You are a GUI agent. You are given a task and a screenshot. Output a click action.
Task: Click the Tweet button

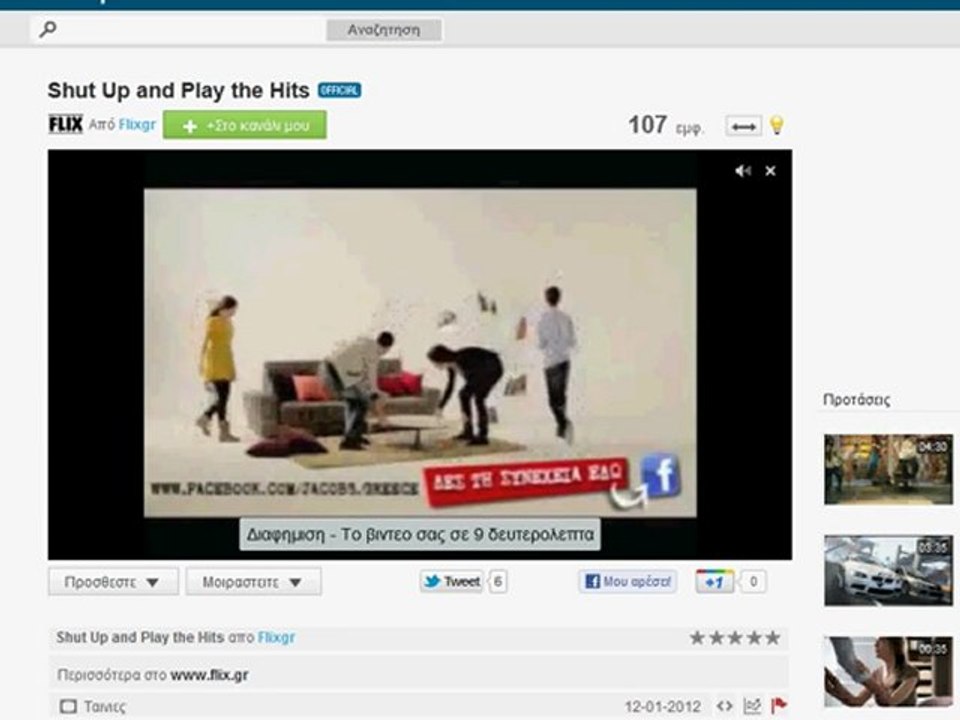point(452,582)
